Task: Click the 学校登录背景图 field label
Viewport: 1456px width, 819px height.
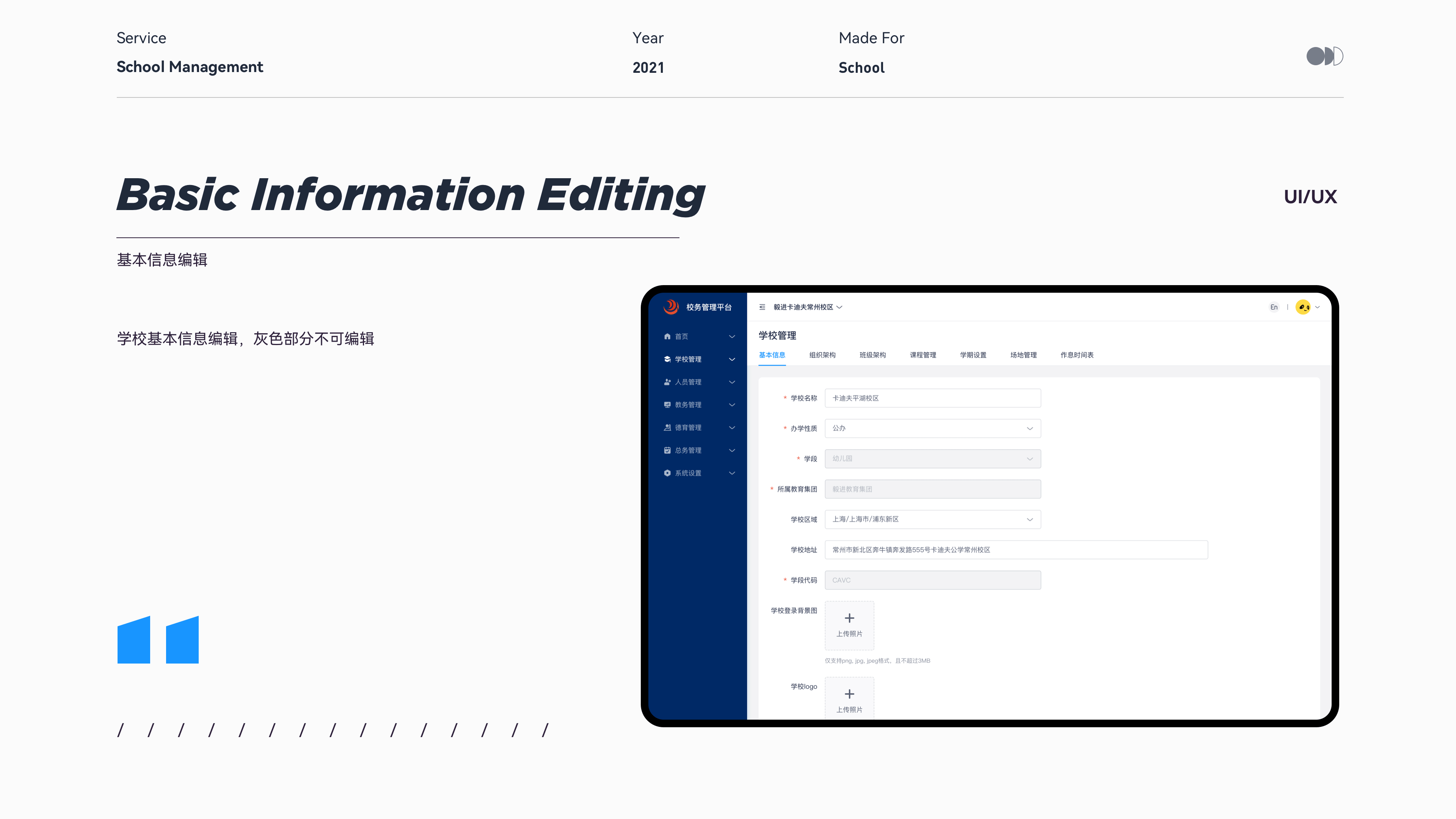Action: pos(794,610)
